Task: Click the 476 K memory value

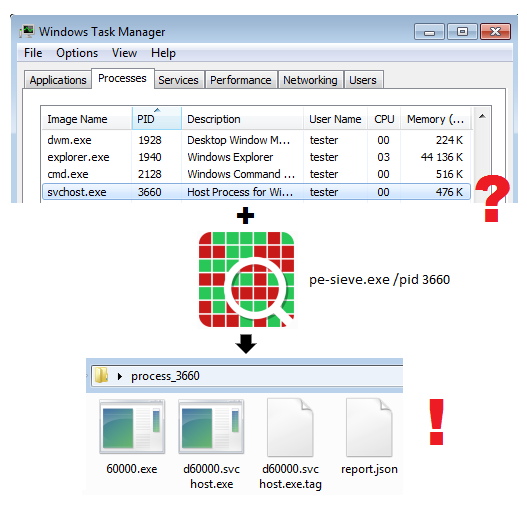Action: pyautogui.click(x=449, y=192)
